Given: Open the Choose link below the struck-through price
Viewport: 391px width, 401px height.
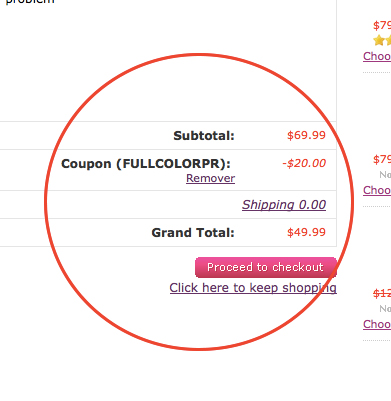Looking at the screenshot, I should coord(377,324).
